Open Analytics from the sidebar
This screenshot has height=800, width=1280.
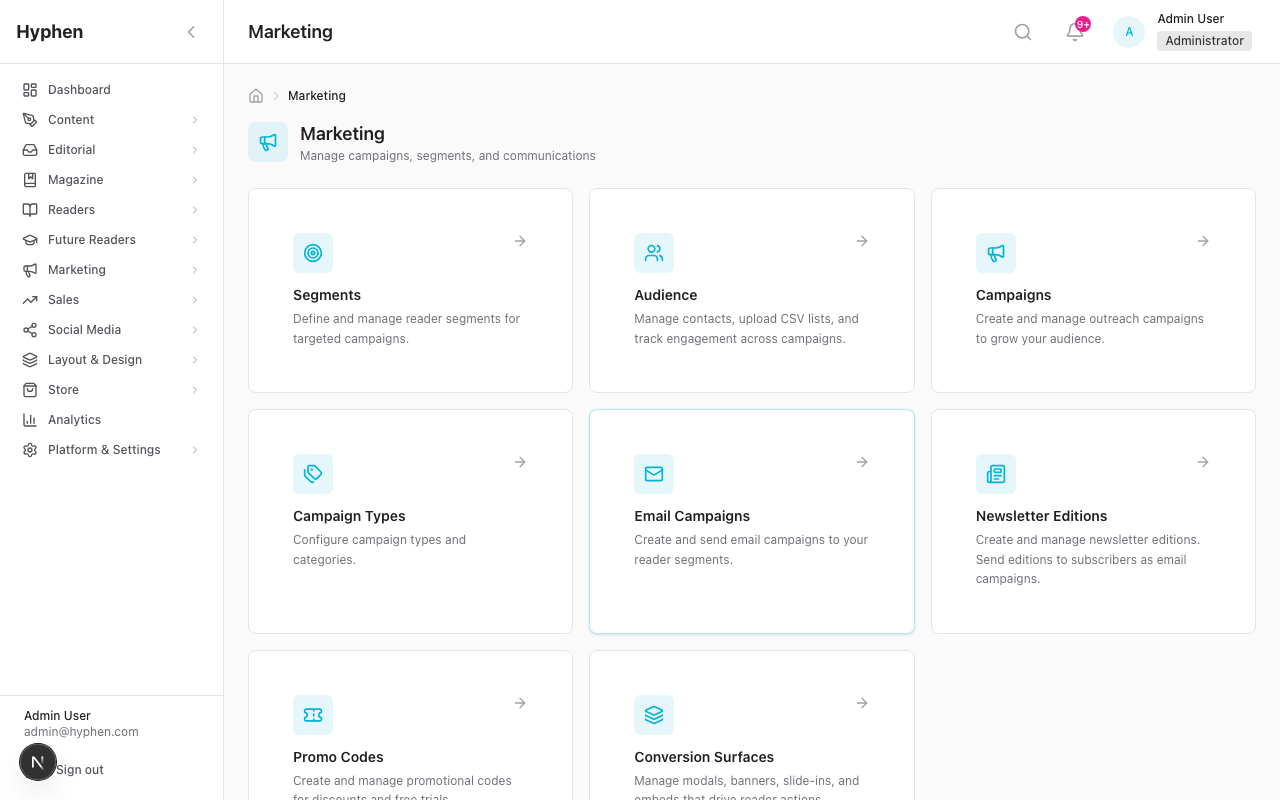click(x=75, y=419)
